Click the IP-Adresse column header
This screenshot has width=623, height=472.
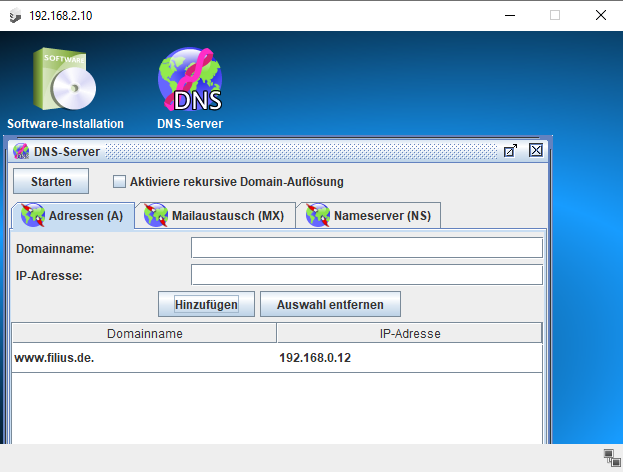[x=410, y=333]
